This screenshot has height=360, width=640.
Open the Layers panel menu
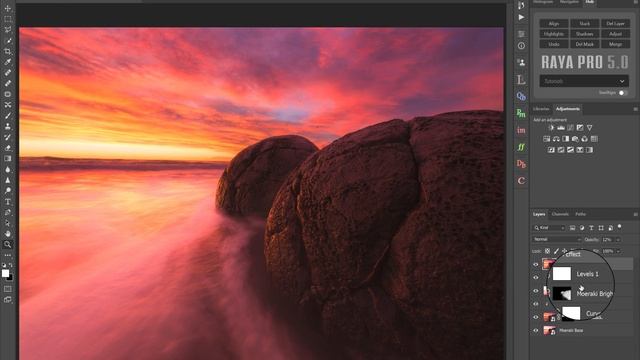tap(635, 214)
